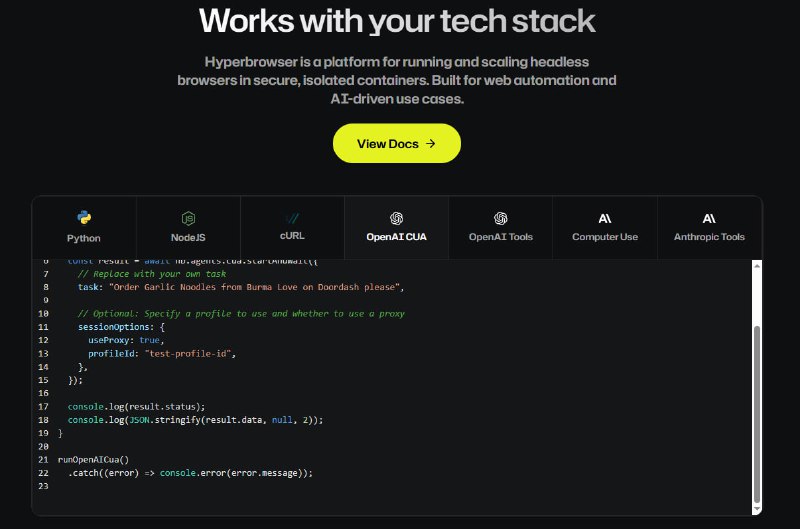Click the NodeJS hexagon icon
This screenshot has width=800, height=529.
tap(188, 217)
